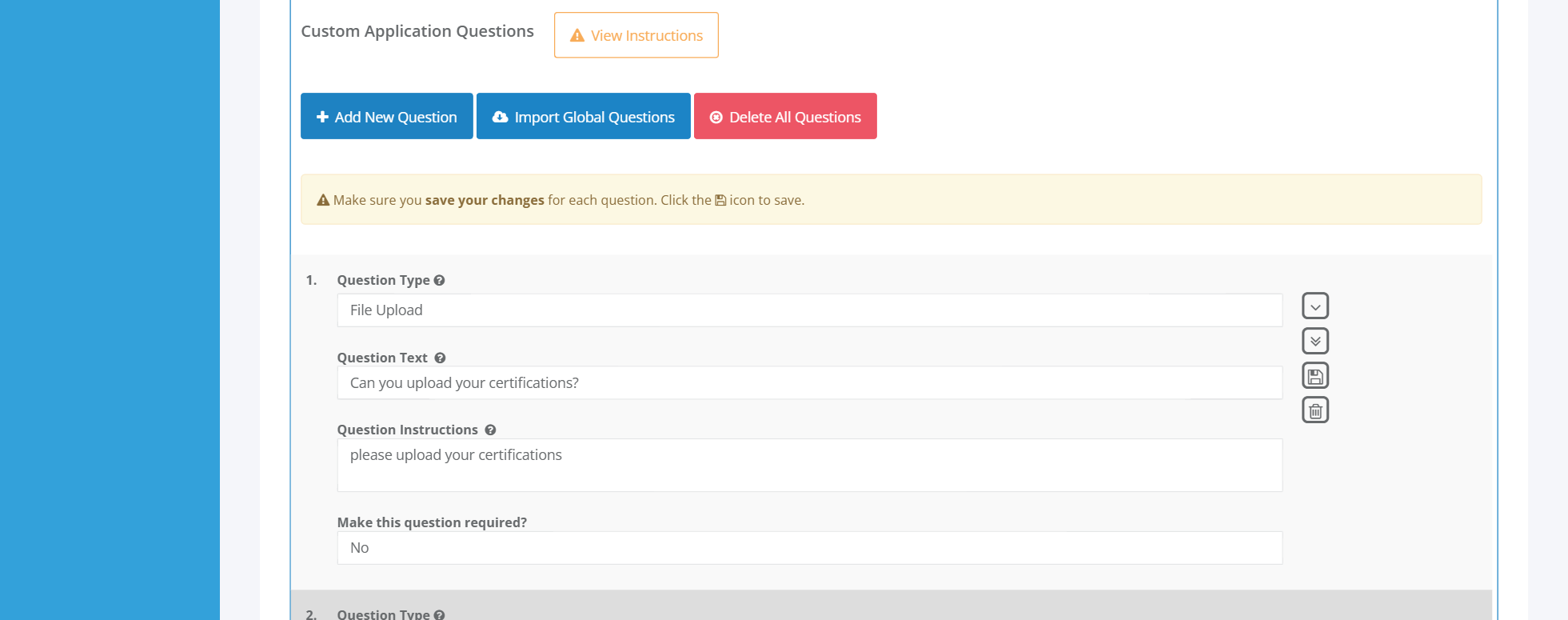
Task: Focus the Question Text field about certifications
Action: 809,382
